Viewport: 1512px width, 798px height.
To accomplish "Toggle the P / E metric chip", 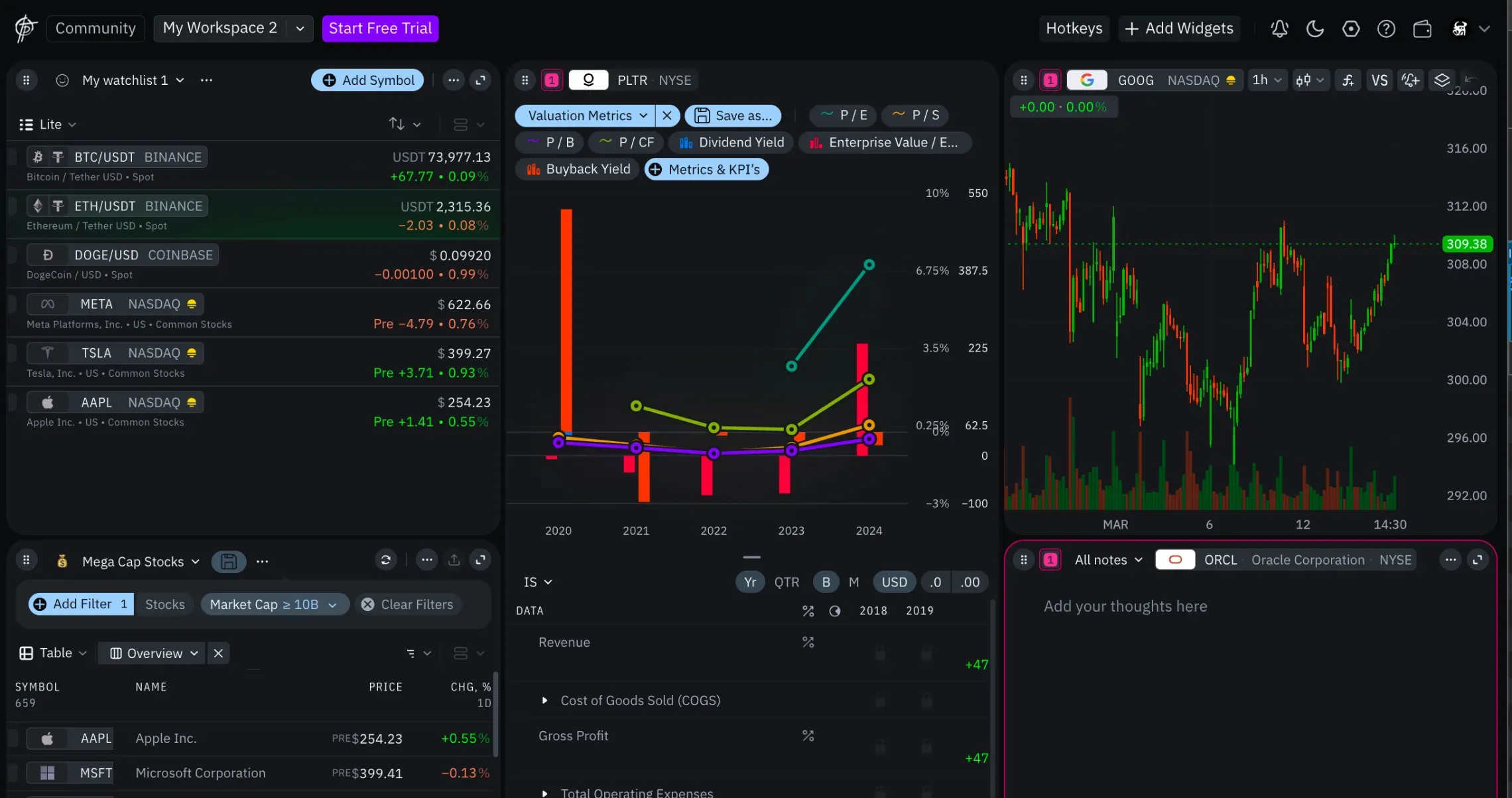I will click(844, 115).
